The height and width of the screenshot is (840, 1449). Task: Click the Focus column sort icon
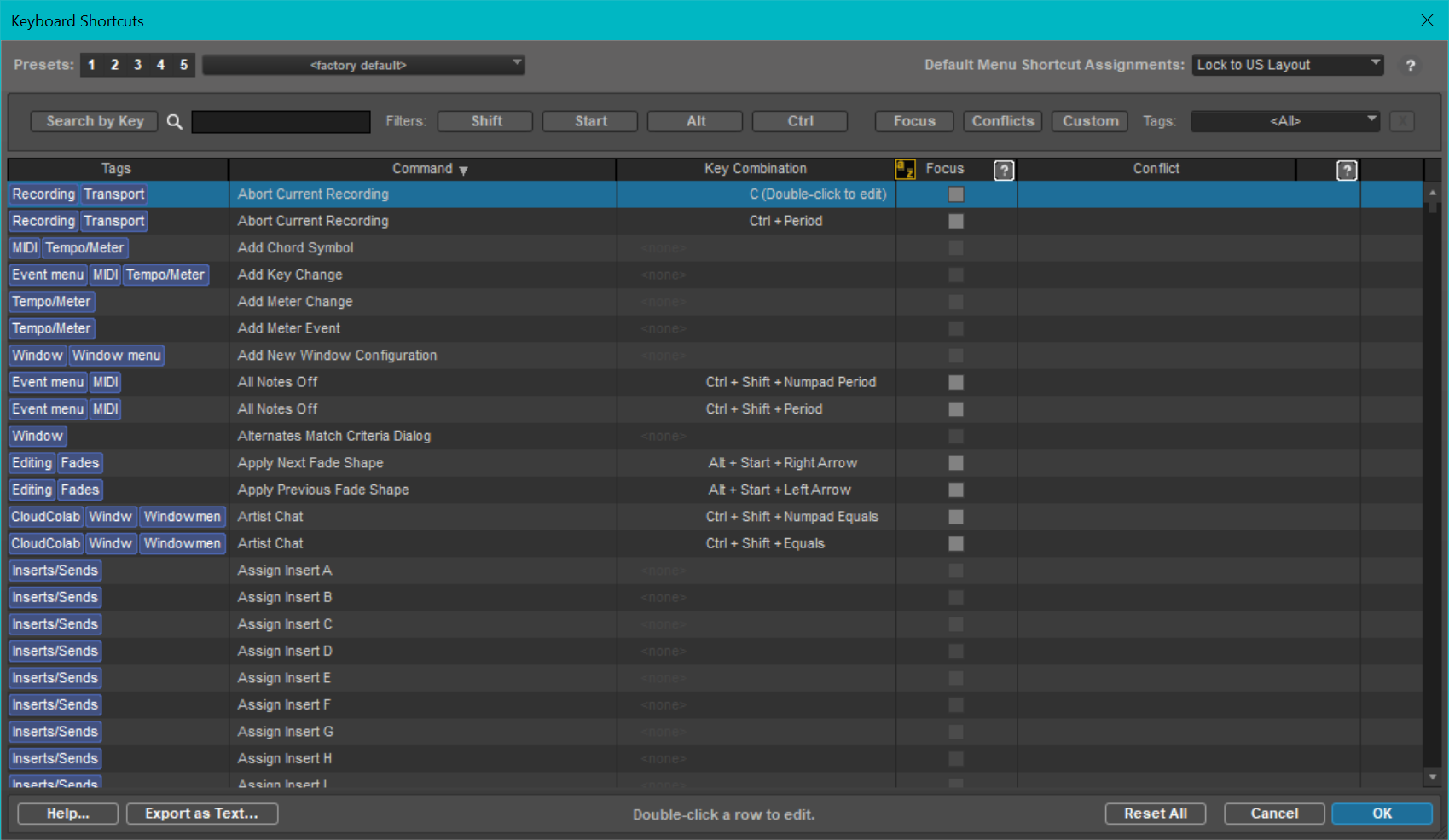(905, 170)
